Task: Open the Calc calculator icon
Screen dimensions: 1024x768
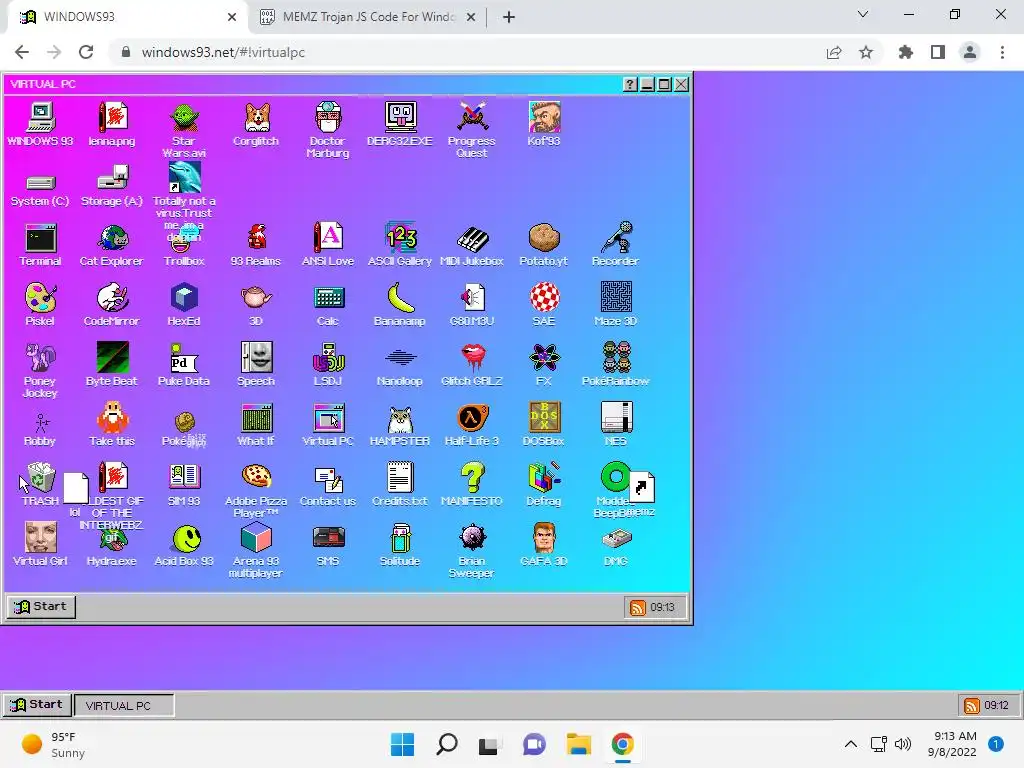Action: pos(328,298)
